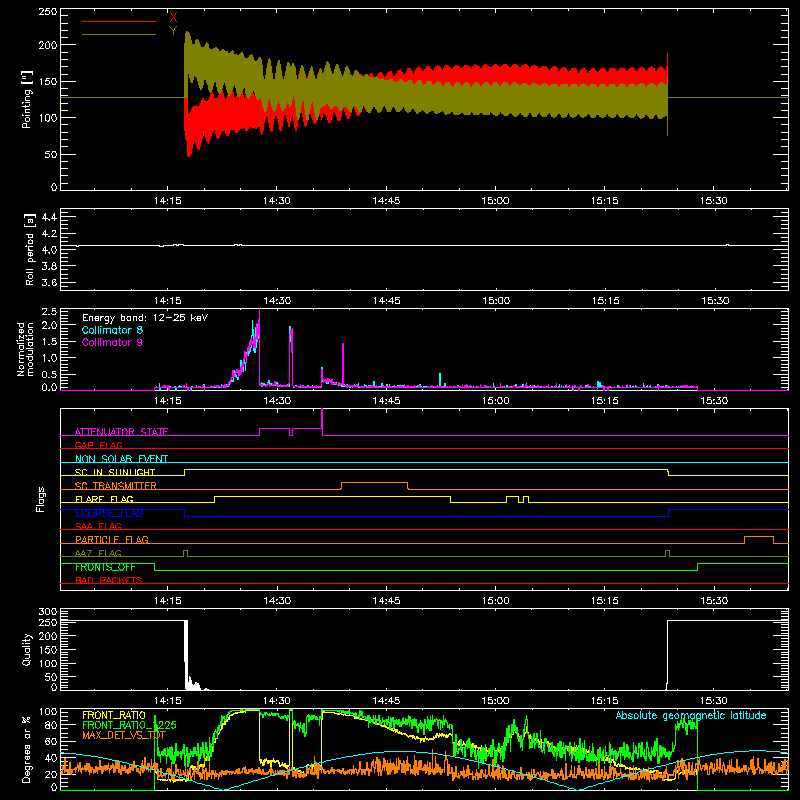Click the yellow FRONT_RATIO legend entry
This screenshot has height=800, width=800.
click(114, 715)
